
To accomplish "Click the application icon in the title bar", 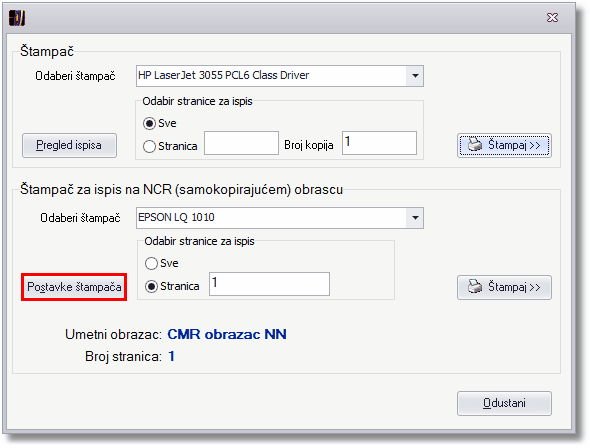I will (17, 18).
